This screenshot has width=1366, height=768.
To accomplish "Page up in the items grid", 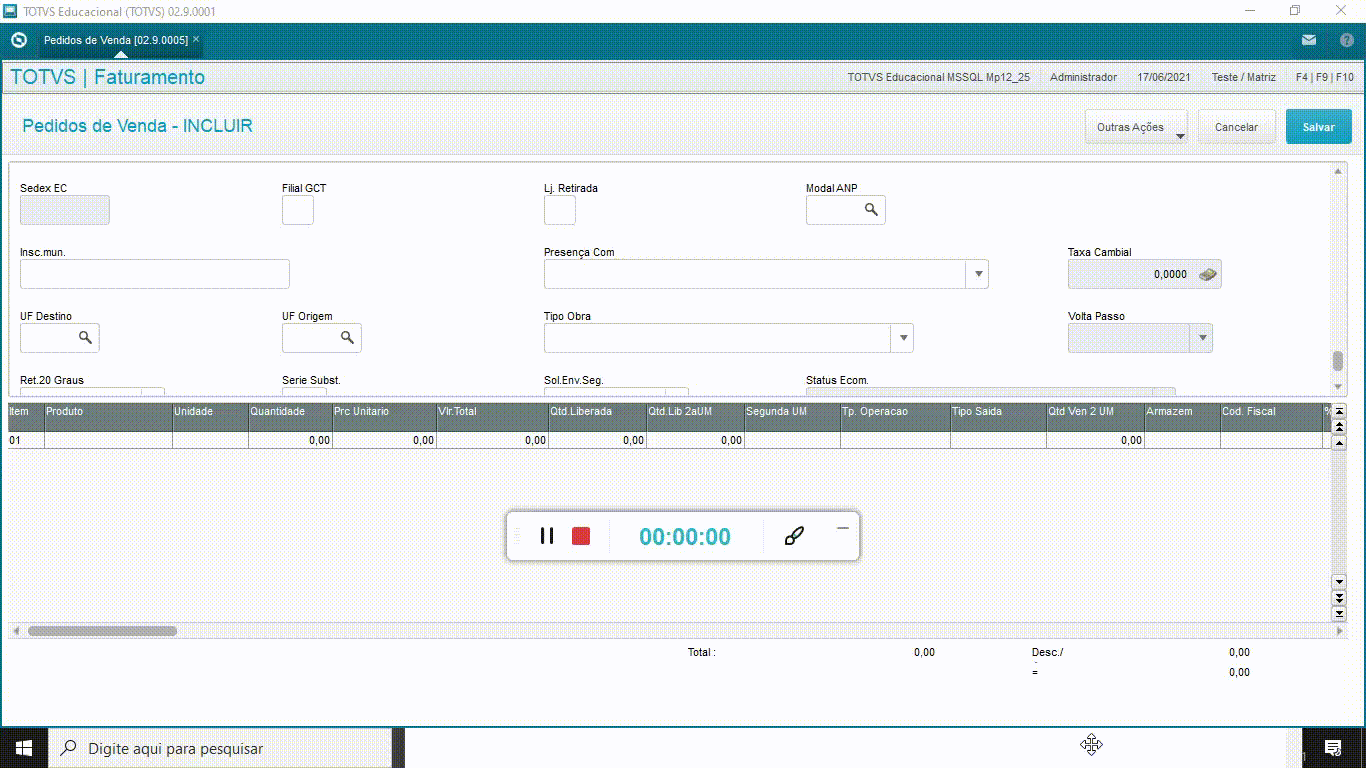I will coord(1340,426).
